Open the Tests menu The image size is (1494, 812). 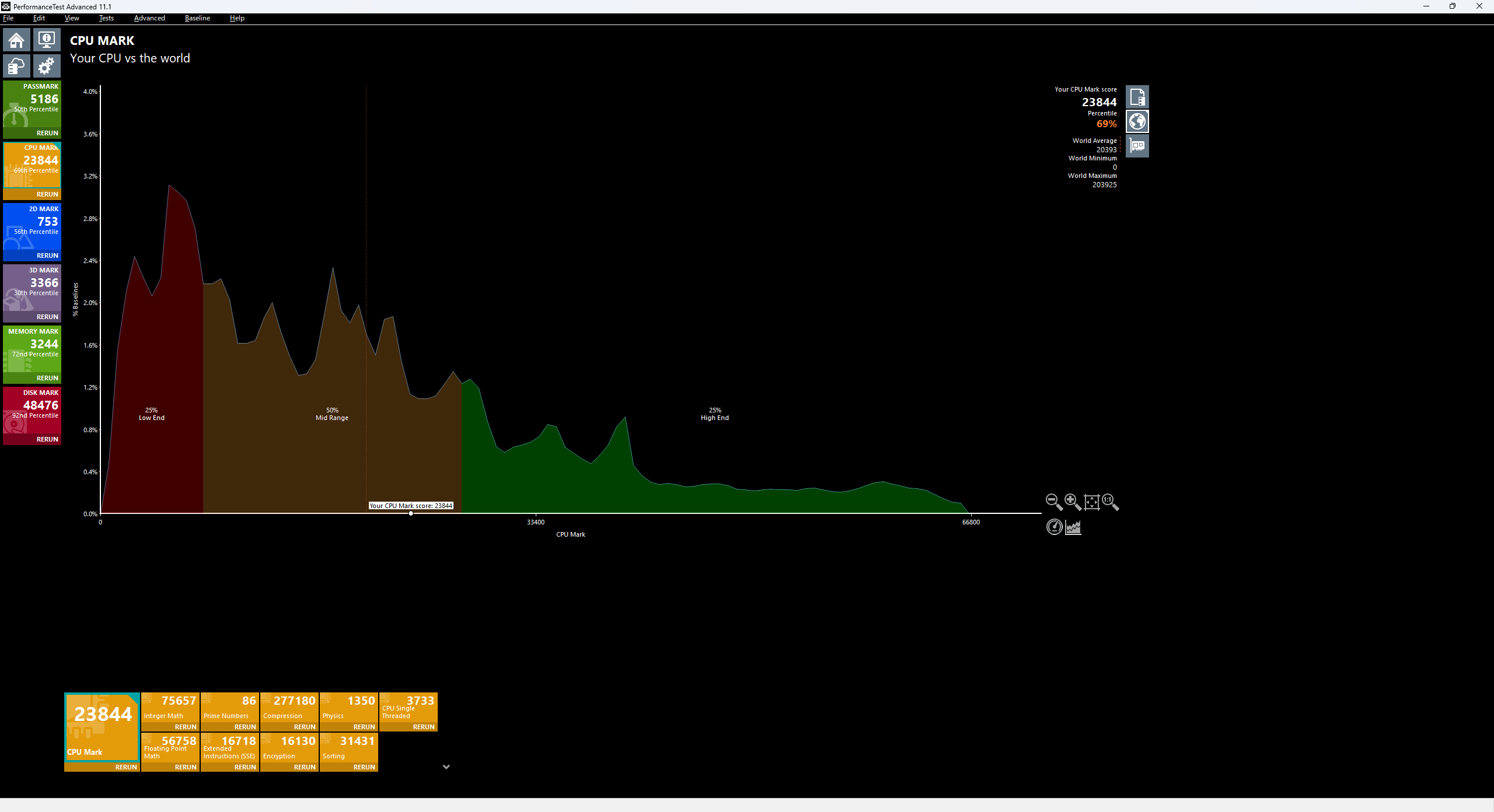click(x=106, y=18)
